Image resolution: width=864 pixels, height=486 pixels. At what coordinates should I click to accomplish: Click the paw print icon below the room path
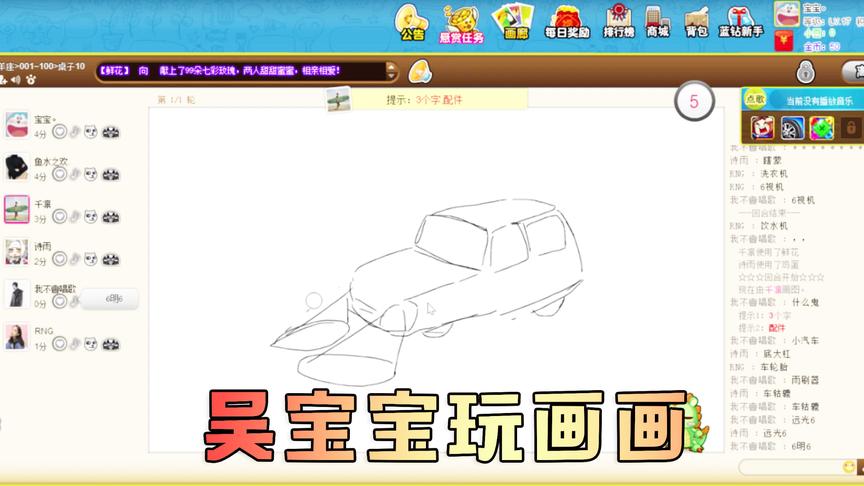pyautogui.click(x=31, y=80)
